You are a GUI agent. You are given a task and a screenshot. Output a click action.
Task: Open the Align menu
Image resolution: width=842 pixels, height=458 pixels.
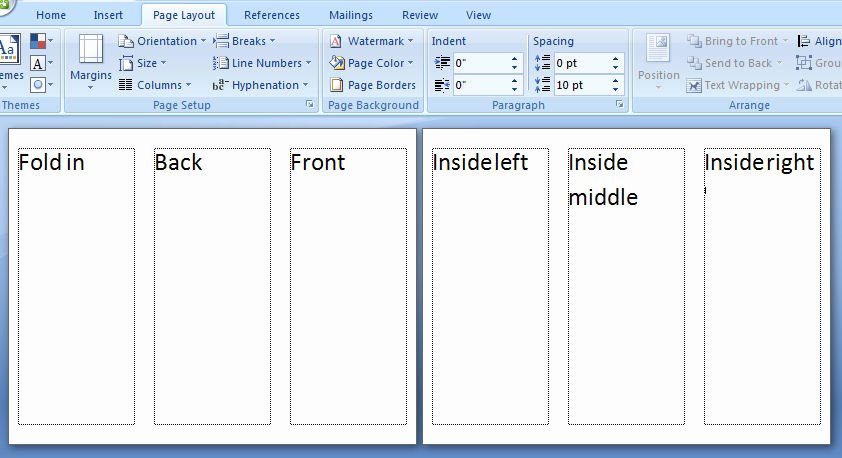[x=819, y=41]
